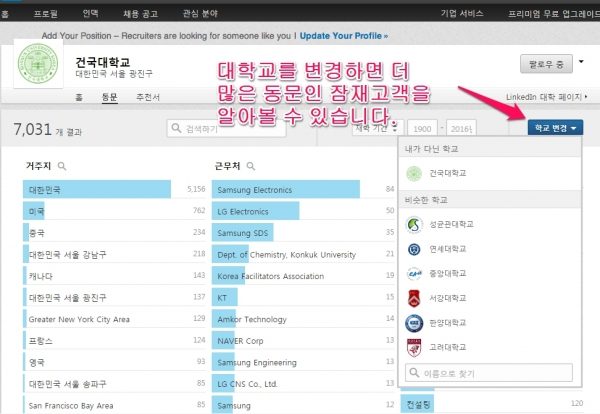Filter by 대한민국 서울 강남구 row
Image resolution: width=600 pixels, height=414 pixels.
click(114, 254)
